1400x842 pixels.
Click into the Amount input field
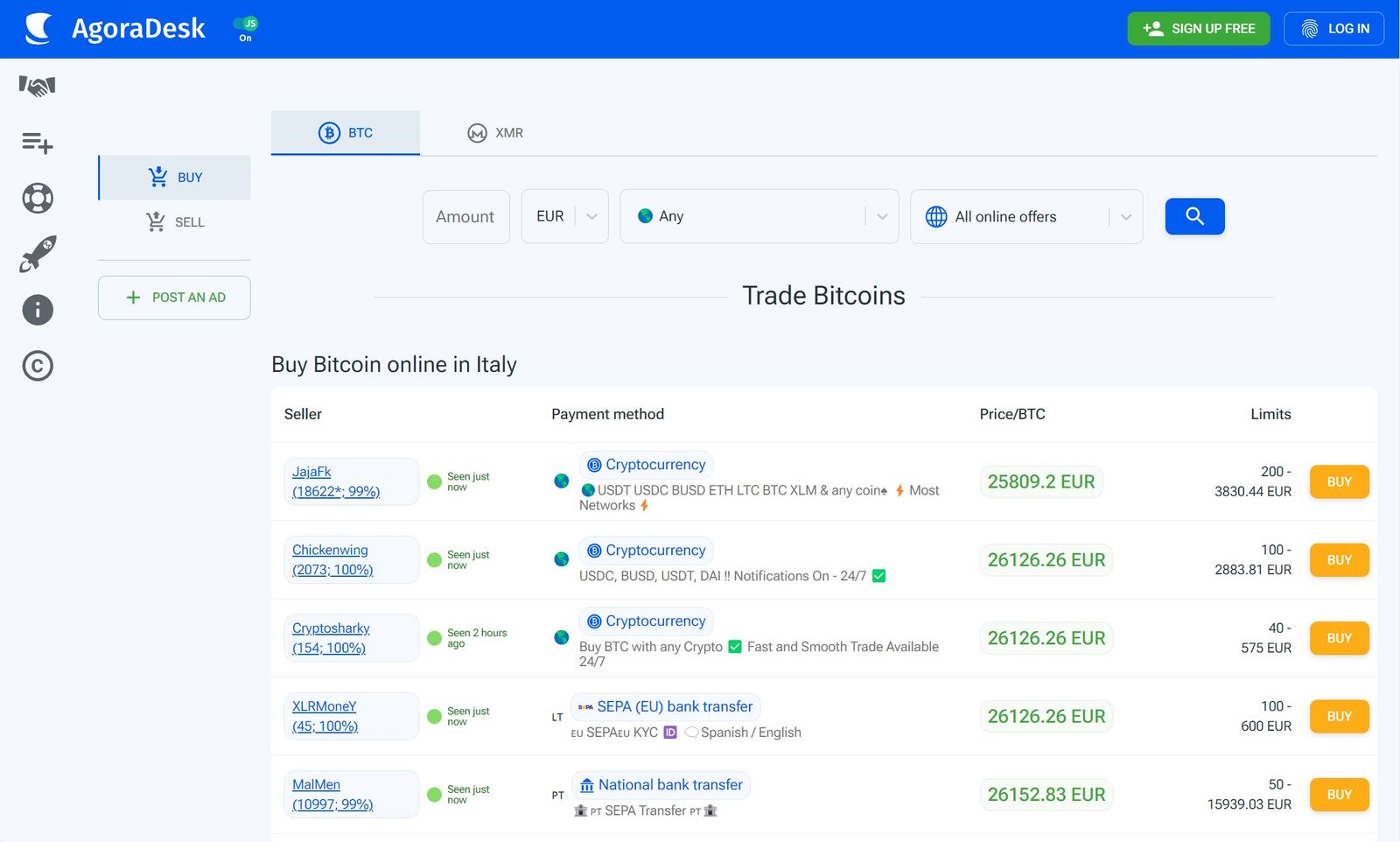click(x=465, y=216)
